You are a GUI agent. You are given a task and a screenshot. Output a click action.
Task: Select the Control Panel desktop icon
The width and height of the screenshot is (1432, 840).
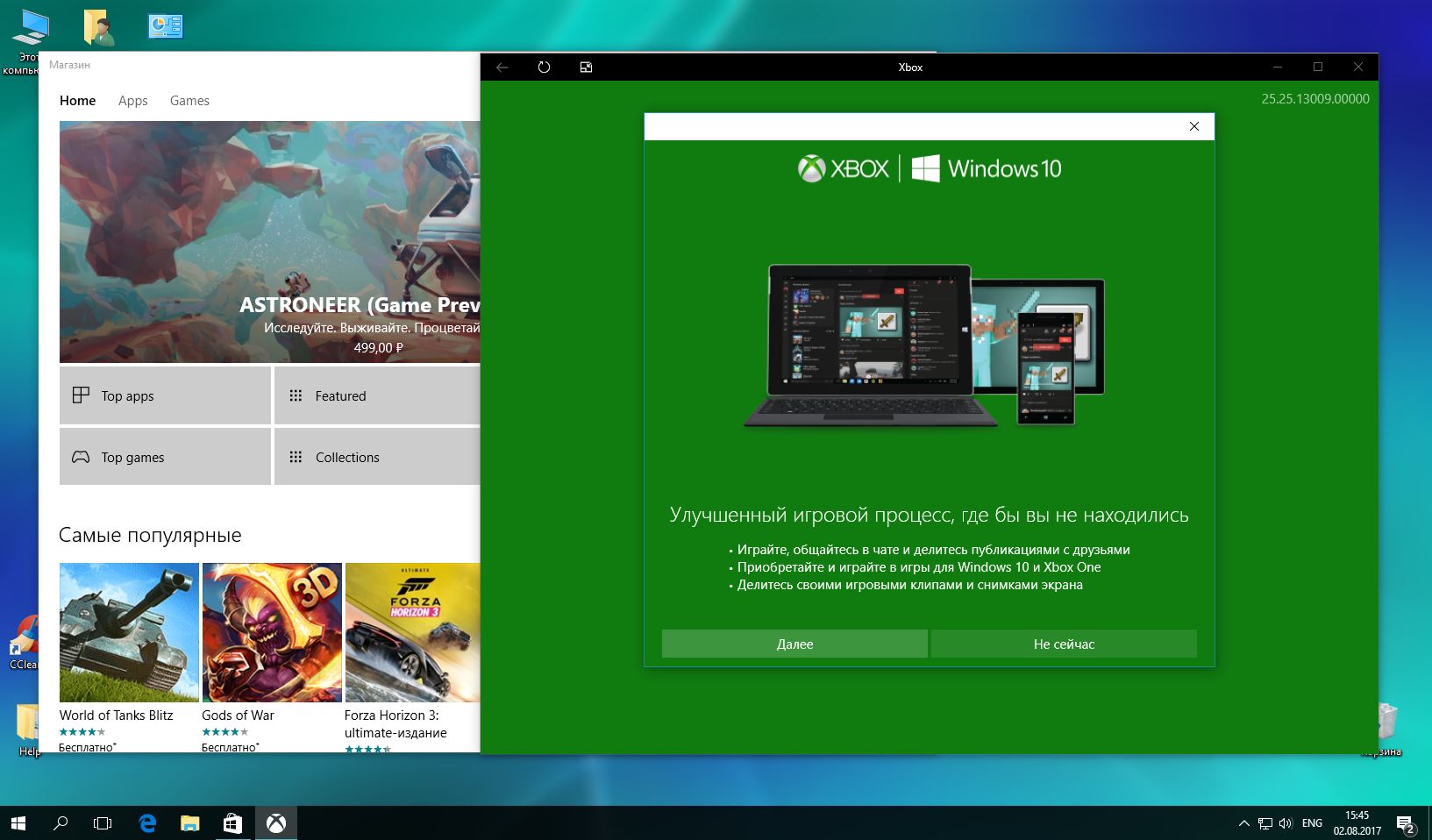[x=166, y=26]
